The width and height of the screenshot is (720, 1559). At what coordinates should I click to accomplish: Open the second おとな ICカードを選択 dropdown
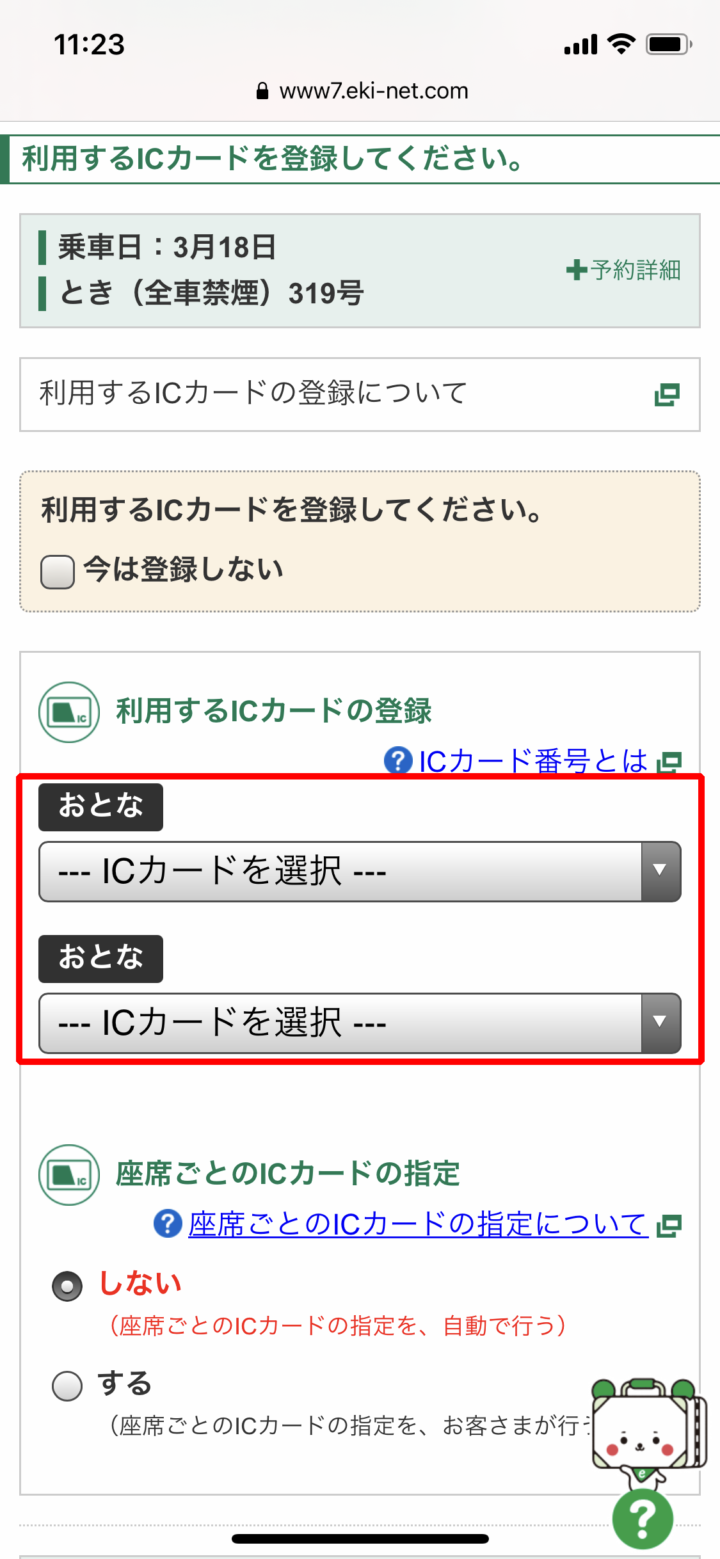coord(360,1023)
